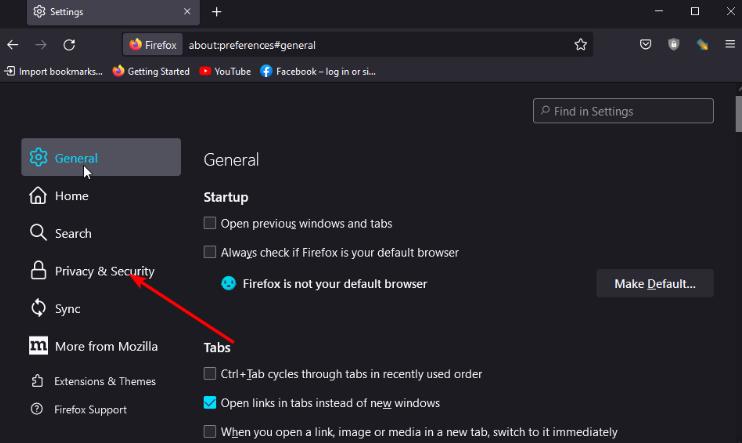
Task: Enable Open previous windows and tabs
Action: click(210, 223)
